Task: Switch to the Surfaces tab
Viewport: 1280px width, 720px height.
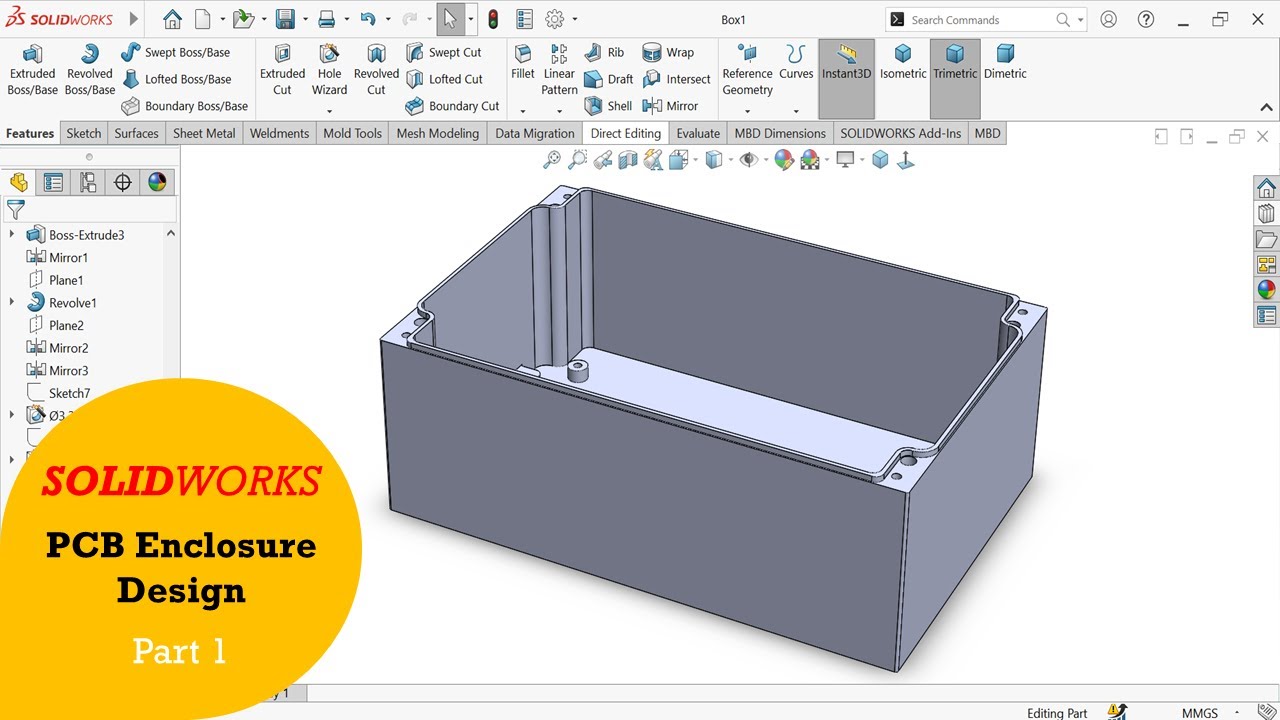Action: click(136, 133)
